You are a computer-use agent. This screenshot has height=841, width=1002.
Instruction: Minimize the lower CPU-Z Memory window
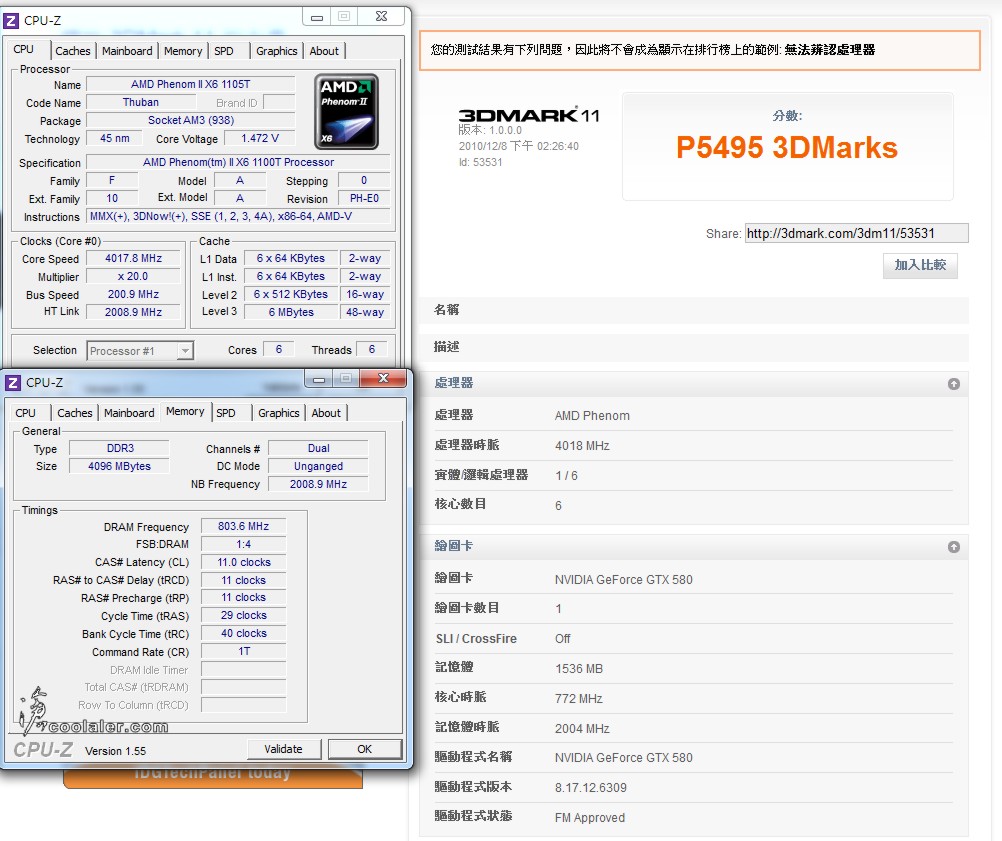tap(319, 380)
